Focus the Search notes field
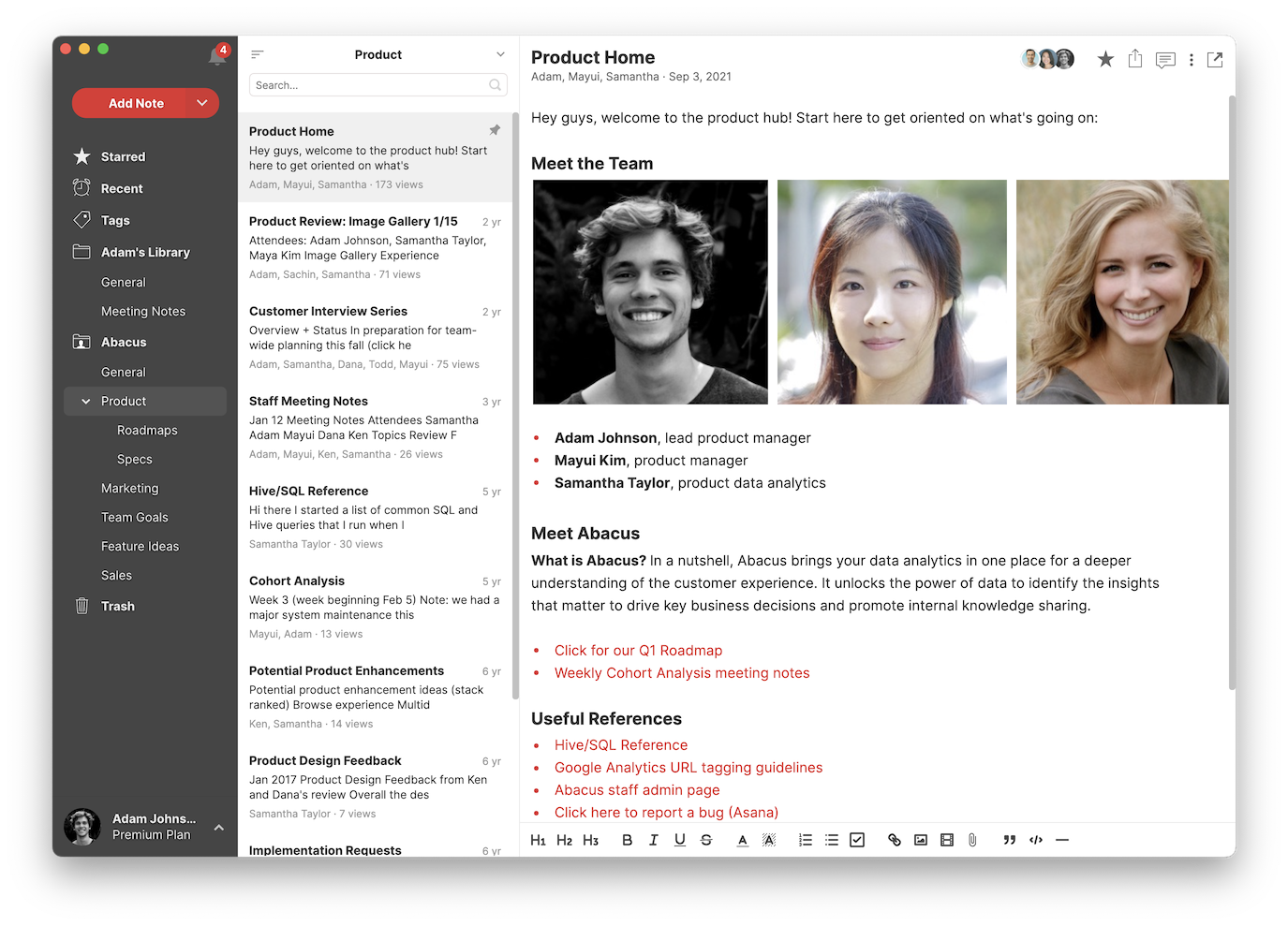Viewport: 1288px width, 926px height. (x=378, y=85)
